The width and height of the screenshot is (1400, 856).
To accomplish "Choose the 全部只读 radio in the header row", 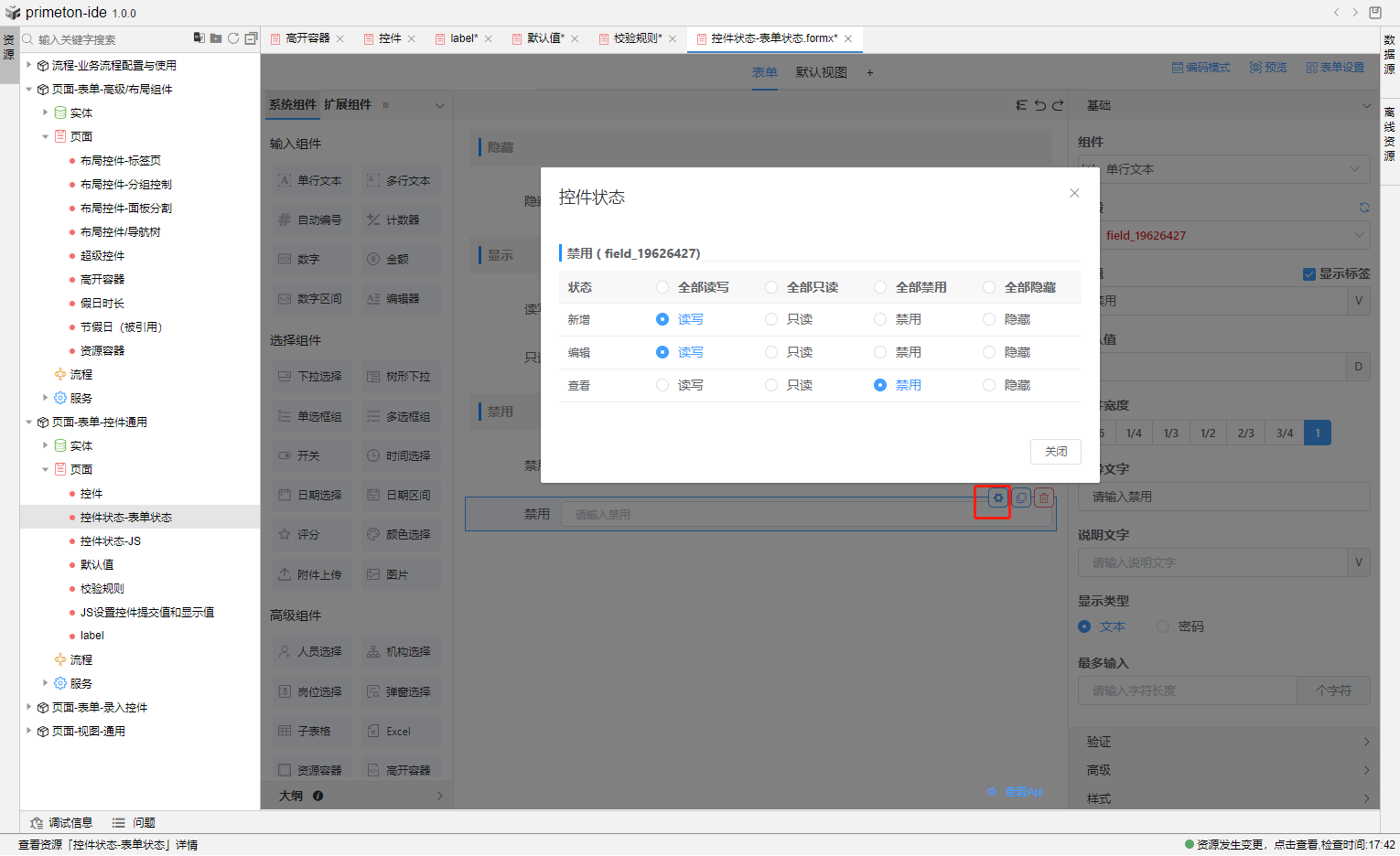I will 771,287.
